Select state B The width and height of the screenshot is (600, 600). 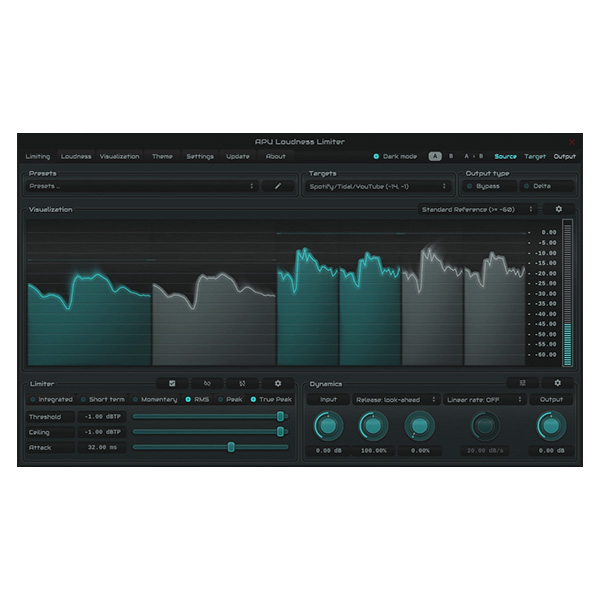click(x=451, y=157)
